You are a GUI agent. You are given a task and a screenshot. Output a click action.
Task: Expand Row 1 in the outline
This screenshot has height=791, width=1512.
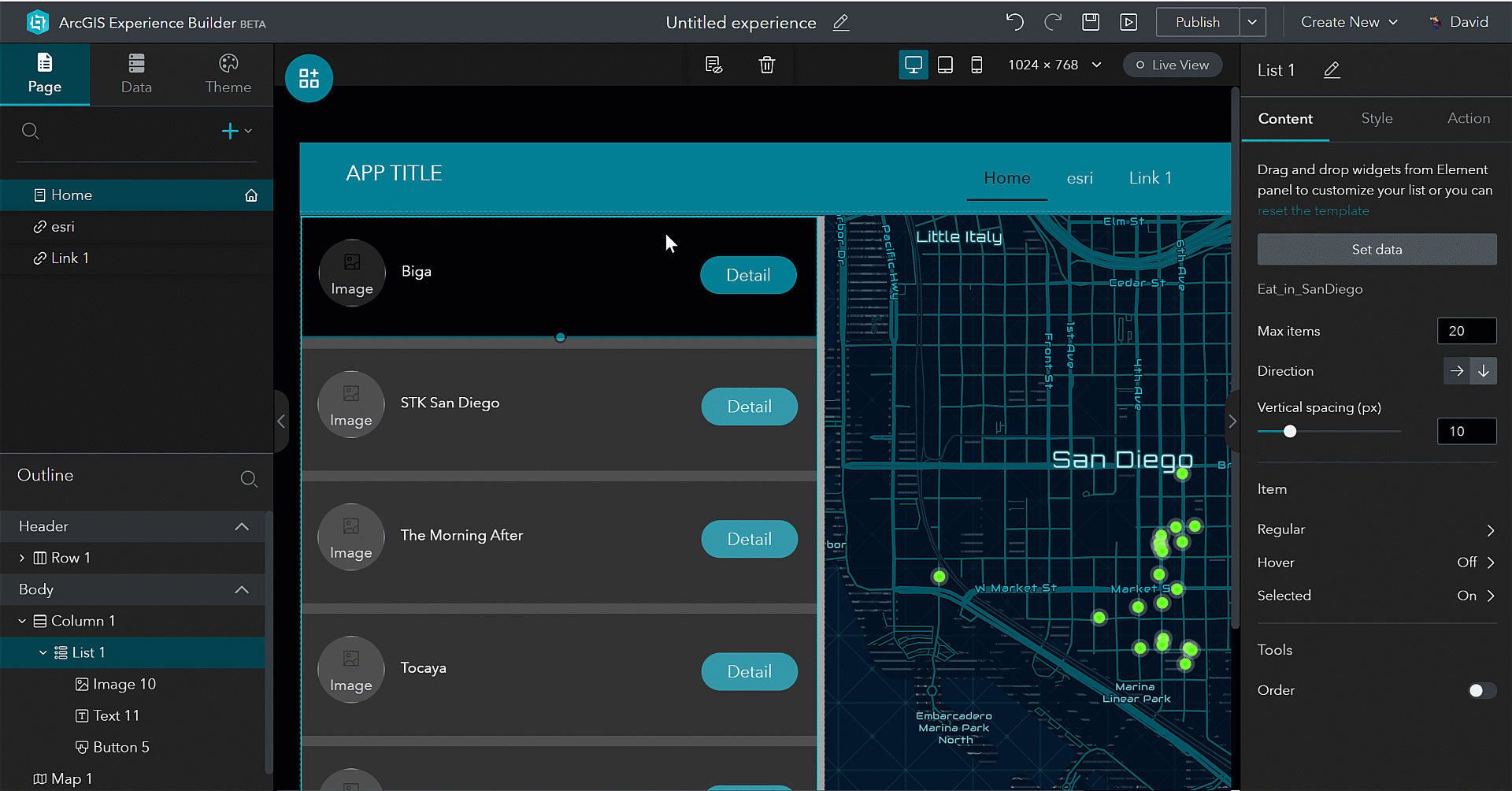point(22,558)
